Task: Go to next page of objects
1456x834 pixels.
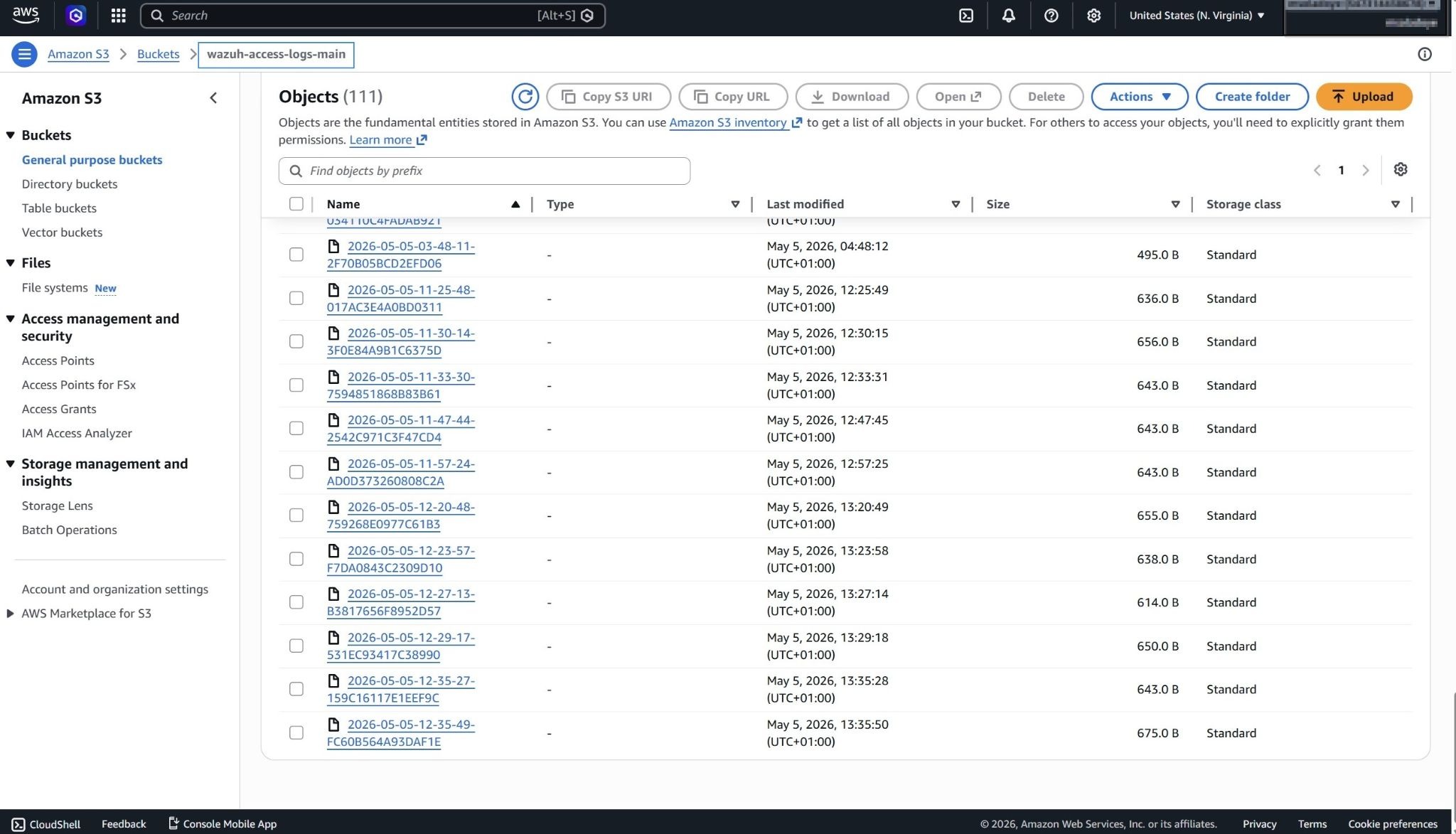Action: click(x=1365, y=170)
